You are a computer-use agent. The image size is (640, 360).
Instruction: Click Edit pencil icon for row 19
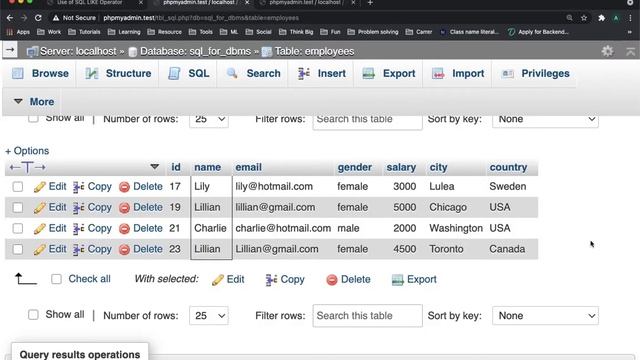coord(40,208)
